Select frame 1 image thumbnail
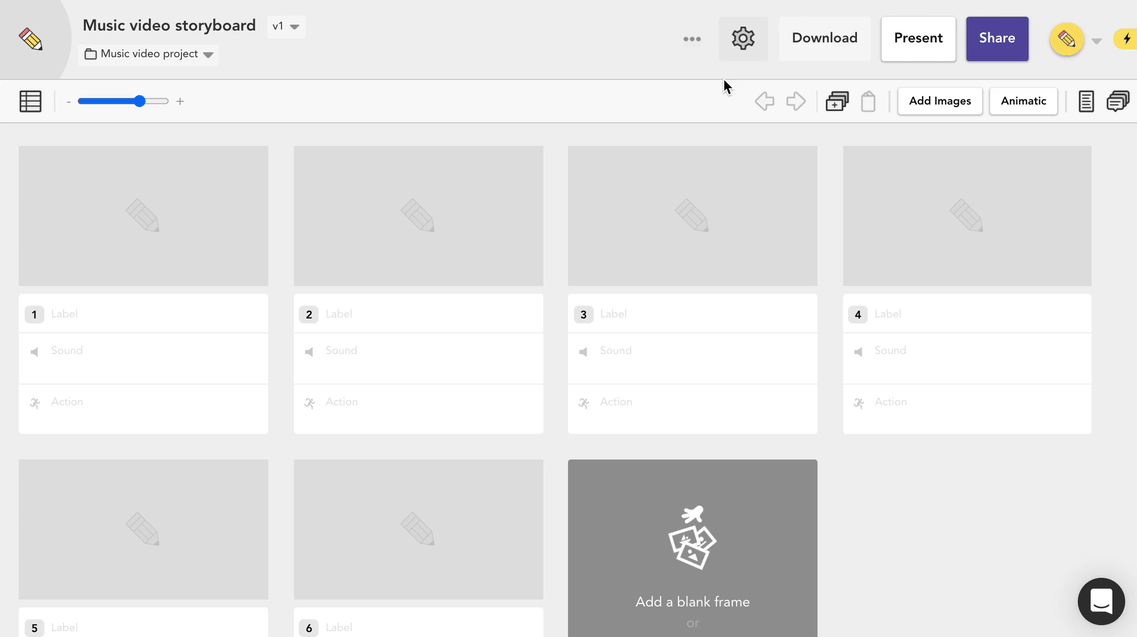This screenshot has width=1137, height=637. point(144,215)
